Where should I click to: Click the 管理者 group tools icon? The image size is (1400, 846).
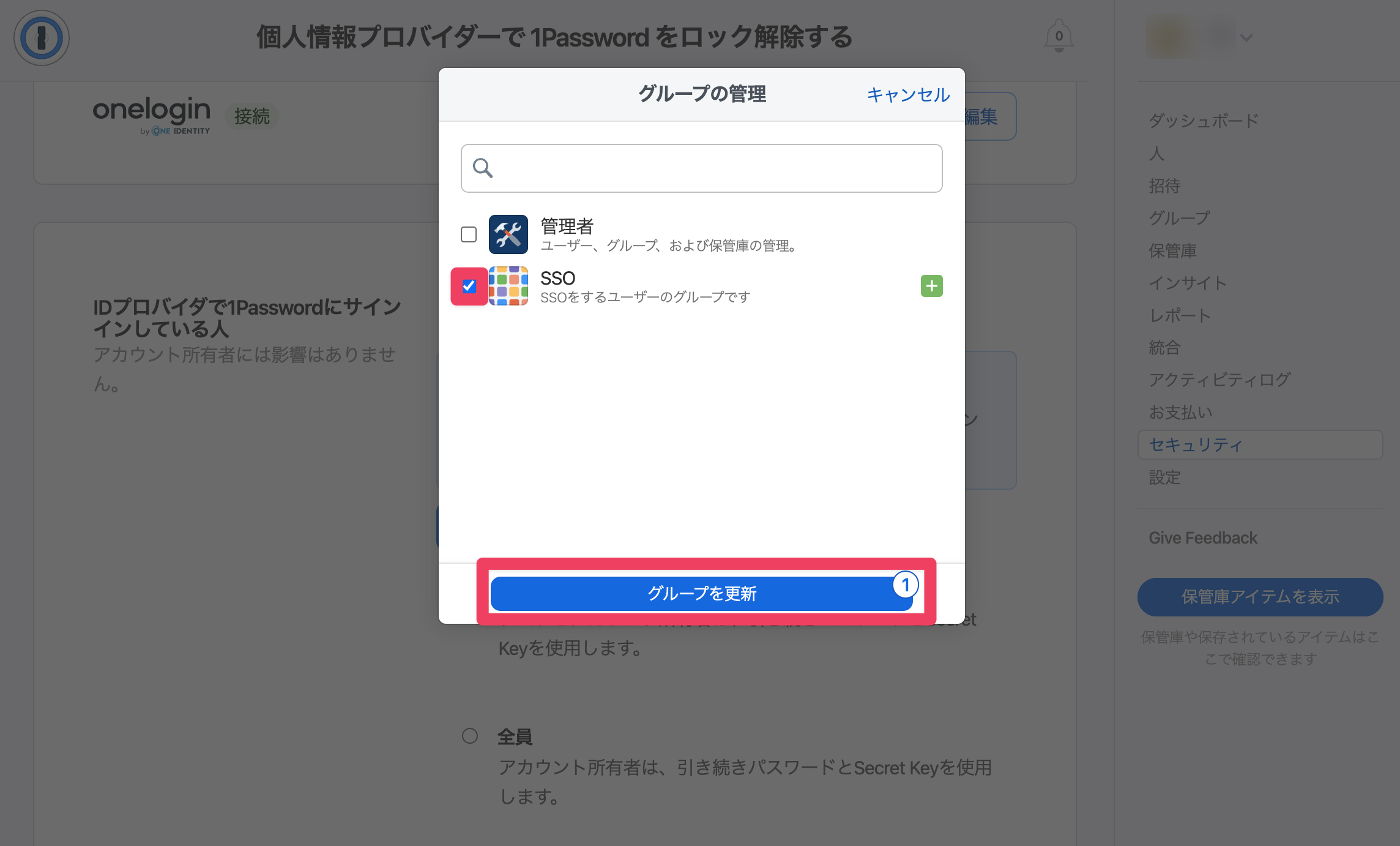click(508, 234)
